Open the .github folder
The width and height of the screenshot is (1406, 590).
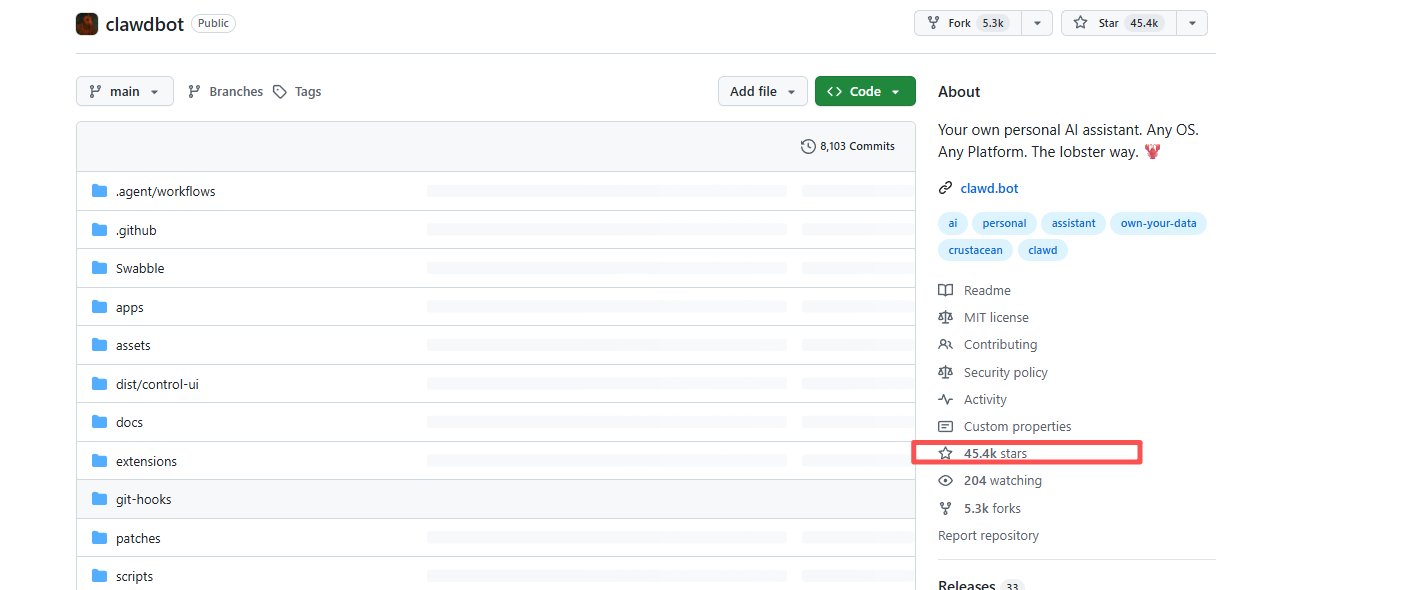tap(136, 230)
